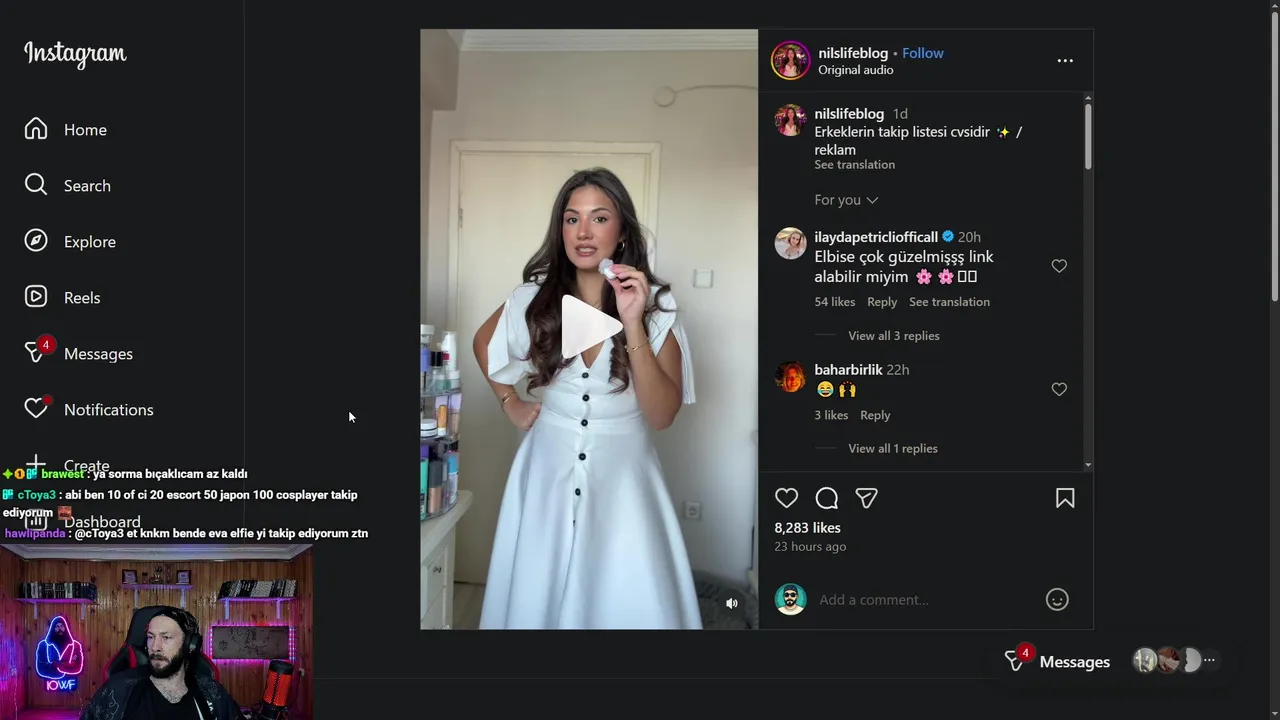The image size is (1280, 720).
Task: Like the post with the heart icon
Action: click(787, 498)
